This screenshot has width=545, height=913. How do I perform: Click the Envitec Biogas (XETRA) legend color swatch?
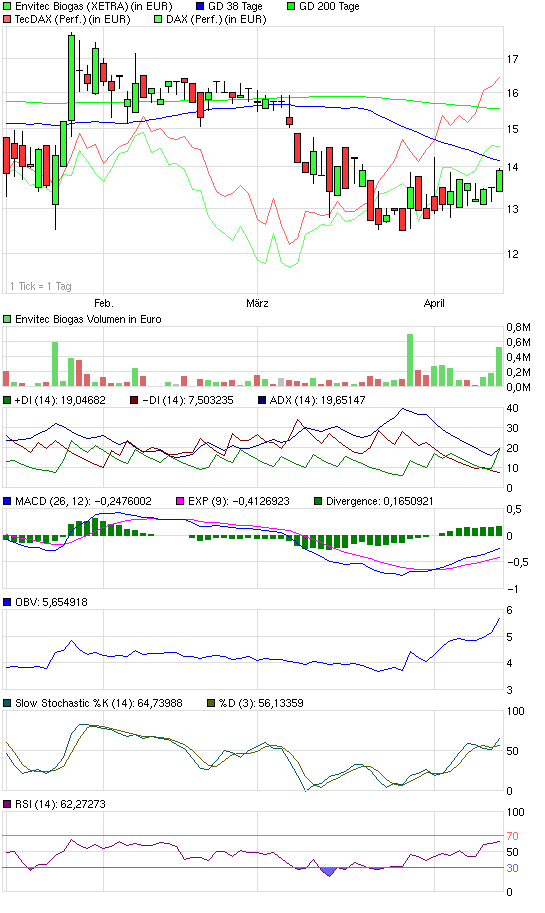click(7, 6)
